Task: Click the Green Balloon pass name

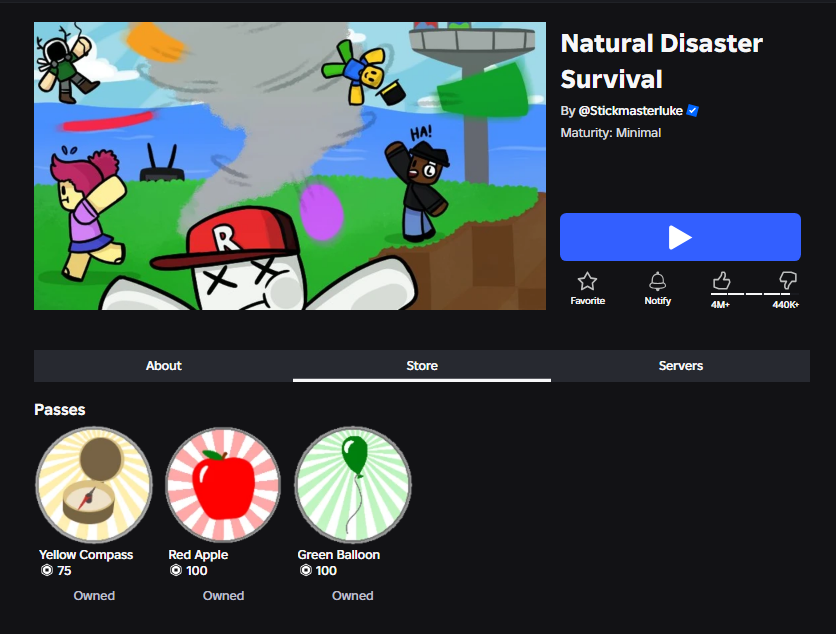Action: 339,555
